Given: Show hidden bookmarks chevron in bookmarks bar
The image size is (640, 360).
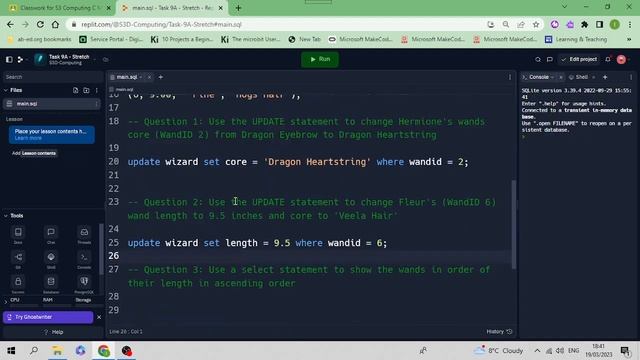Looking at the screenshot, I should click(x=629, y=40).
